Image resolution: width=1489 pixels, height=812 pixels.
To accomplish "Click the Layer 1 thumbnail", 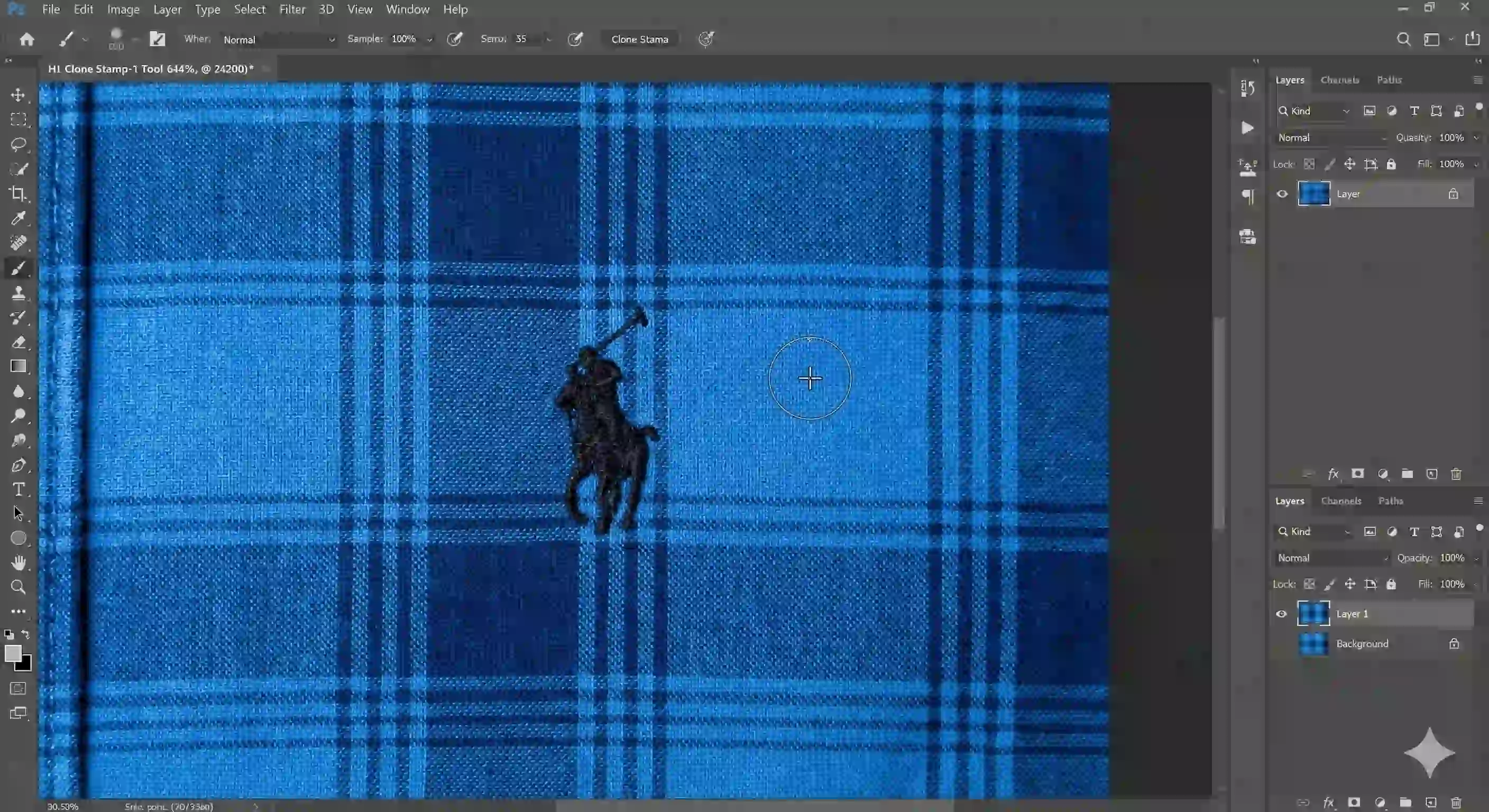I will (x=1314, y=614).
